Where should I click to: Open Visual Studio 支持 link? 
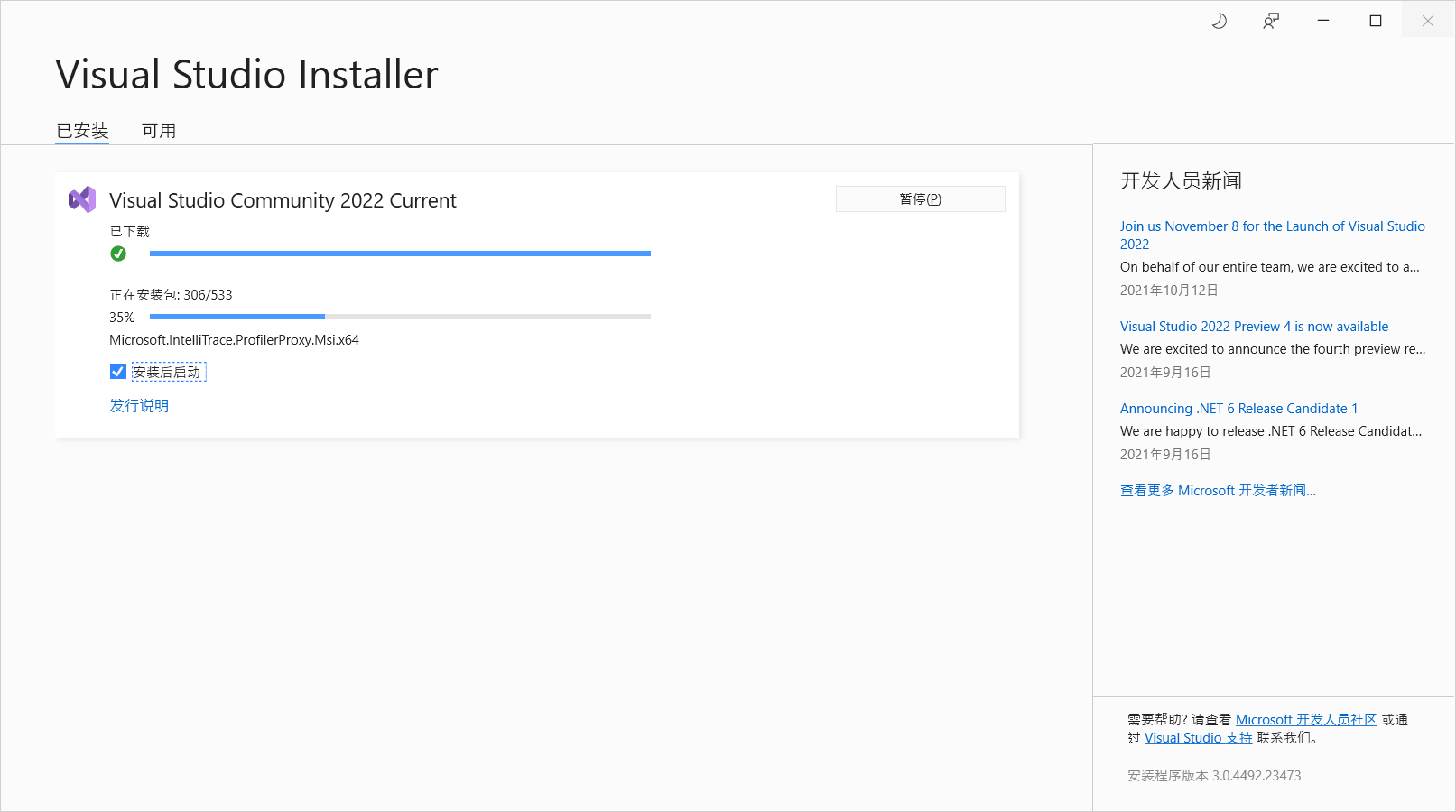1199,738
